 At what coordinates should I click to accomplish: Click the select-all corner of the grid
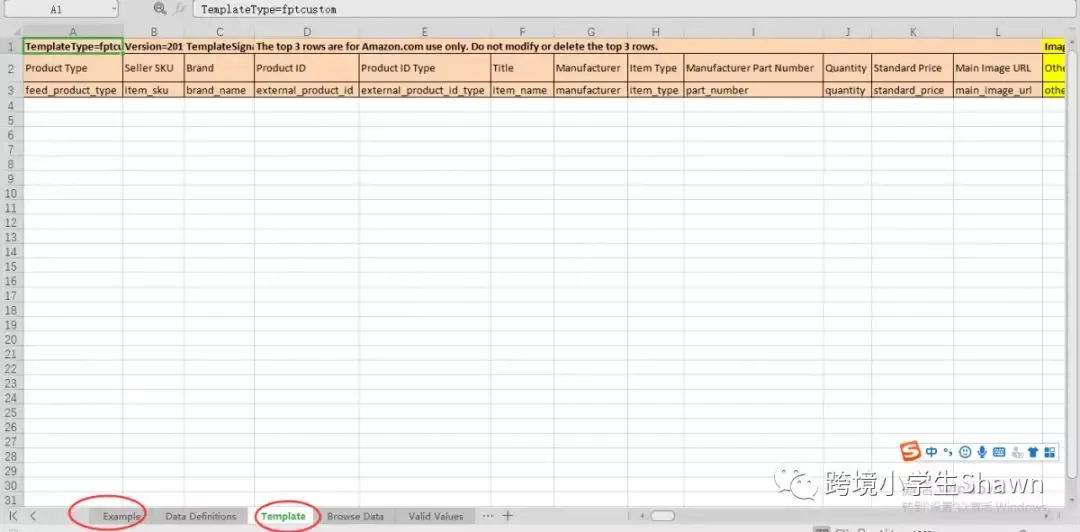point(11,32)
